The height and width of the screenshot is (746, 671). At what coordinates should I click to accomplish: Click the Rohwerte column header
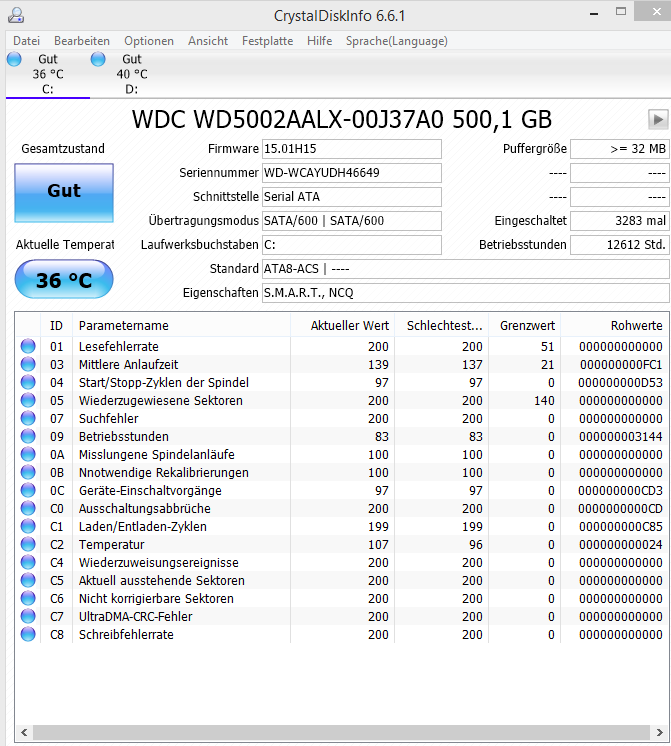(x=614, y=325)
